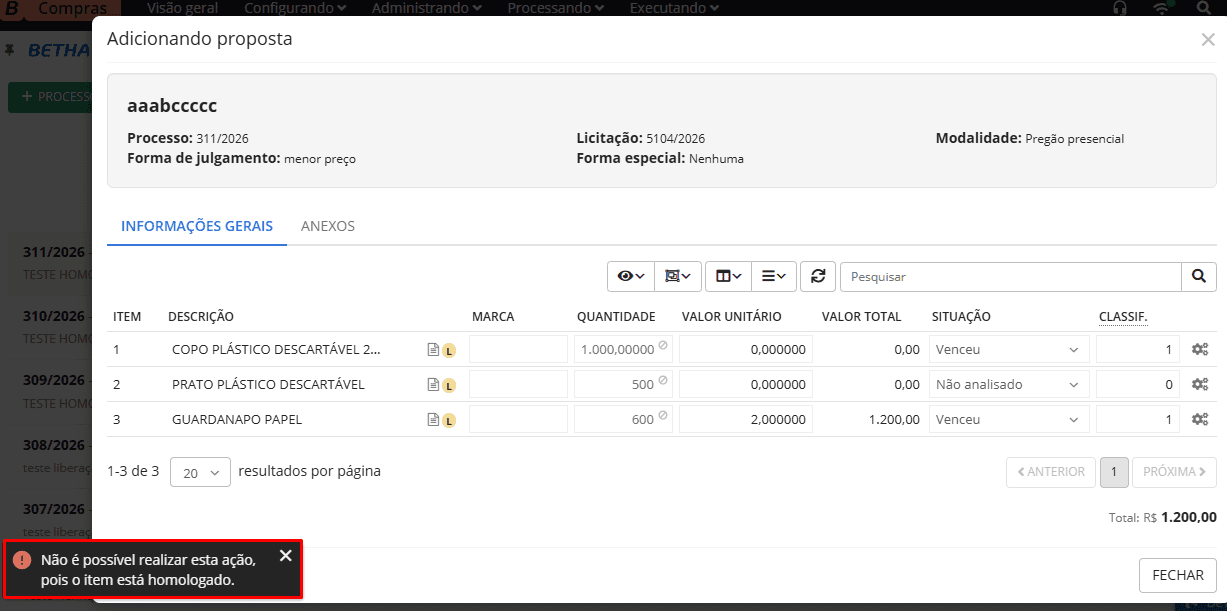Click the FECHAR button
Image resolution: width=1227 pixels, height=611 pixels.
1177,576
